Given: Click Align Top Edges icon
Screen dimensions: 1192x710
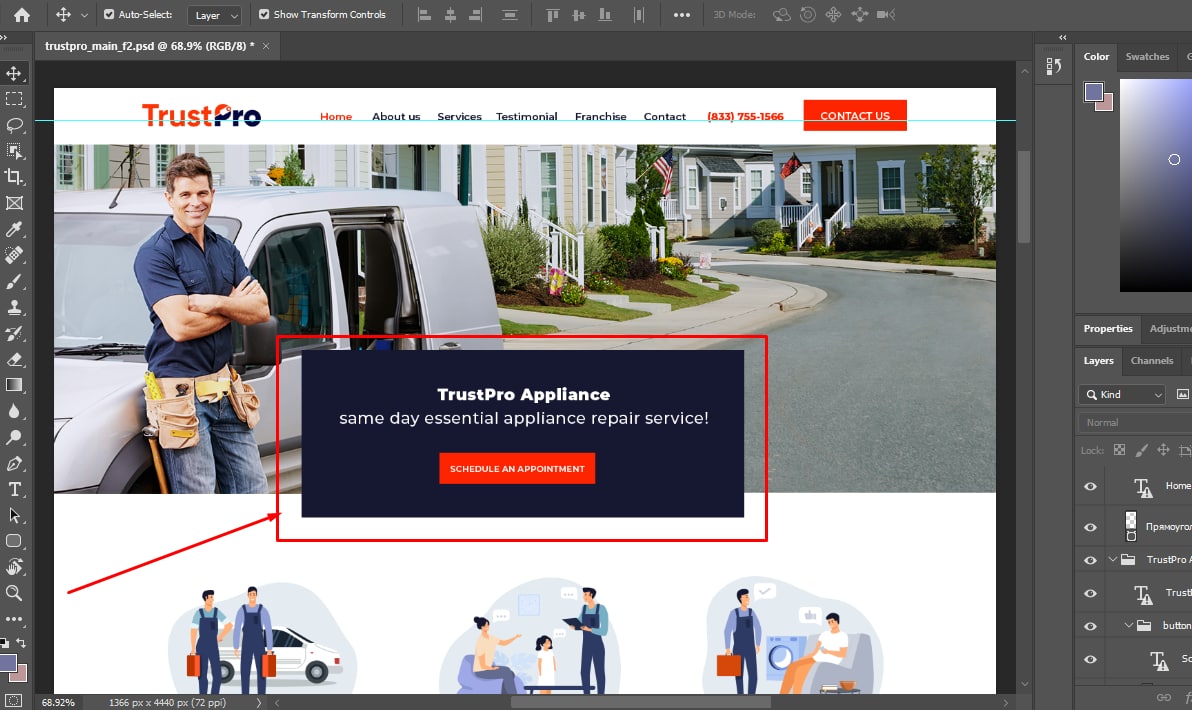Looking at the screenshot, I should (x=553, y=14).
